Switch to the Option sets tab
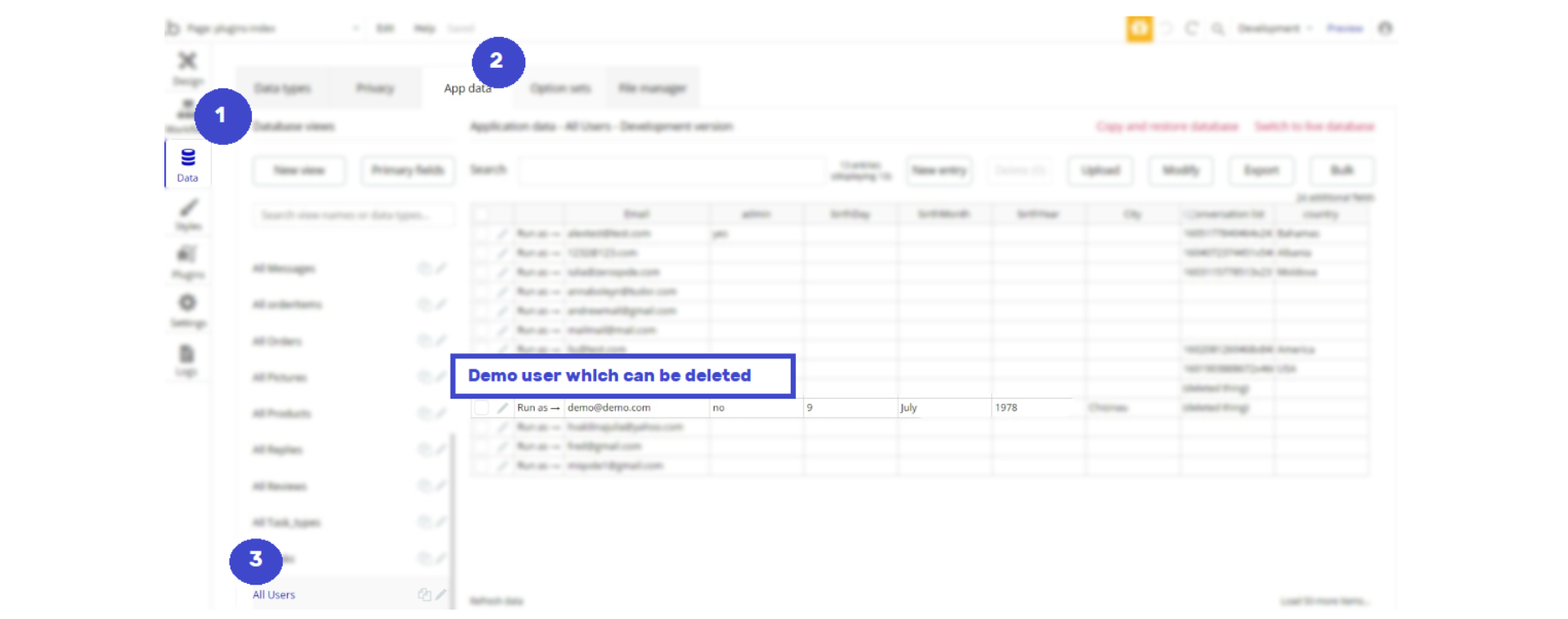Screen dimensions: 1568x619 [560, 88]
